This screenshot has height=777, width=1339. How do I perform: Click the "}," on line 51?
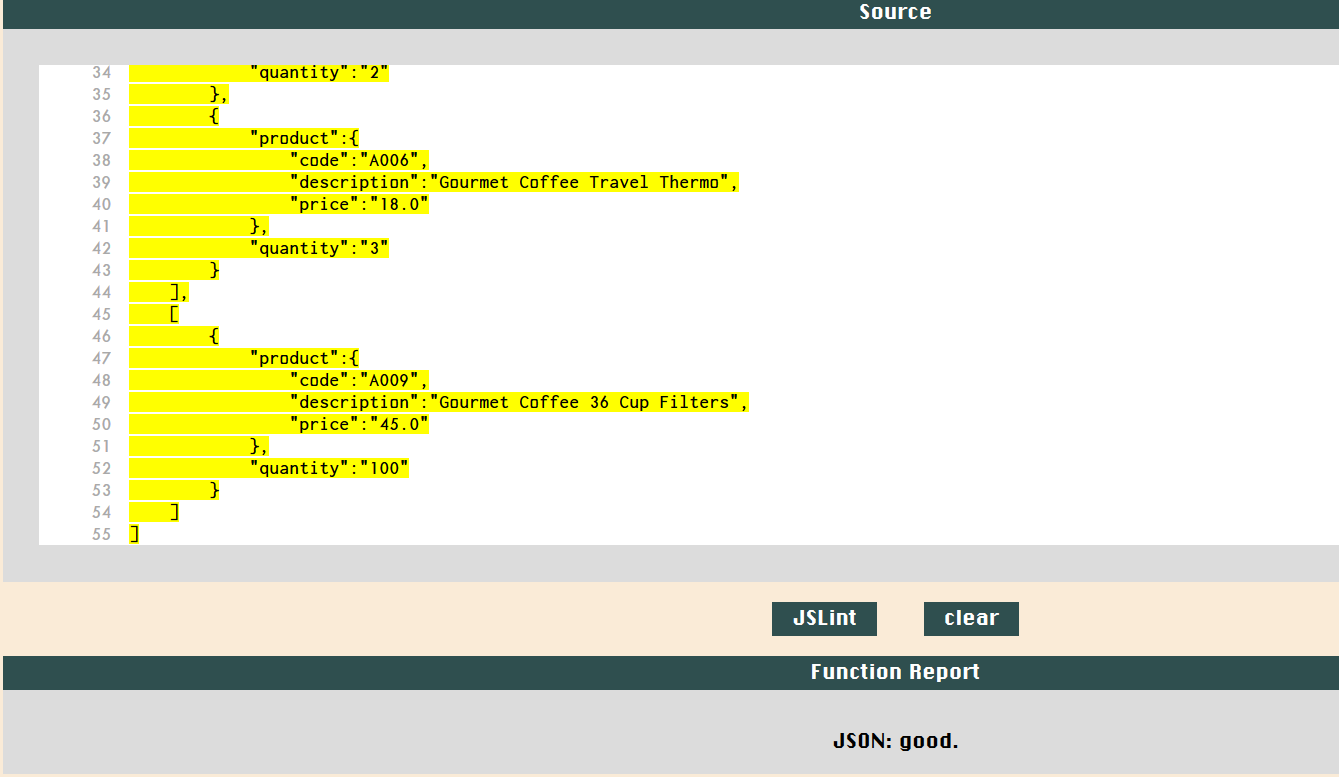[259, 446]
